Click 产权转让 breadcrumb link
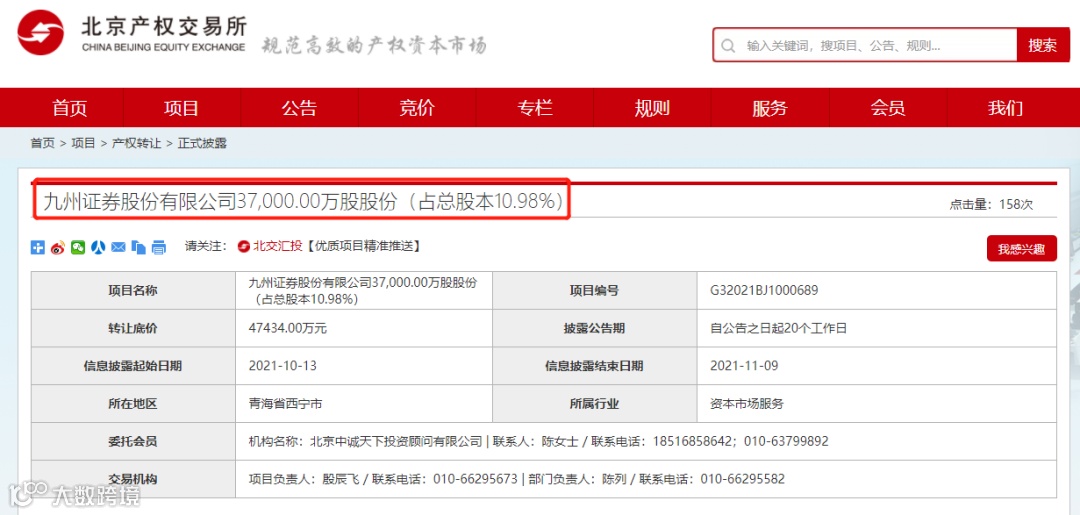Screen dimensions: 1080x515 point(136,143)
